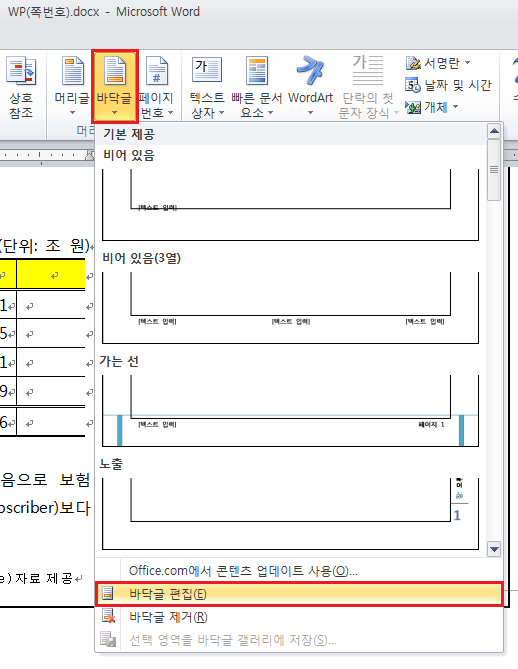Open the 서명란 dropdown arrow
The width and height of the screenshot is (518, 669).
(x=467, y=63)
